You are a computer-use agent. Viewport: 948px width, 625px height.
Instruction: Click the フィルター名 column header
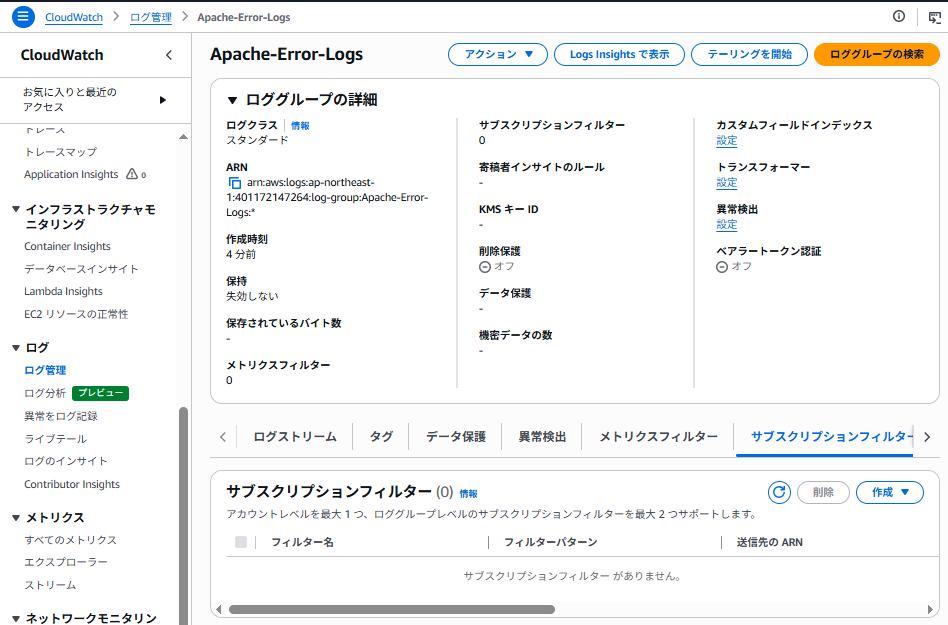(x=302, y=542)
